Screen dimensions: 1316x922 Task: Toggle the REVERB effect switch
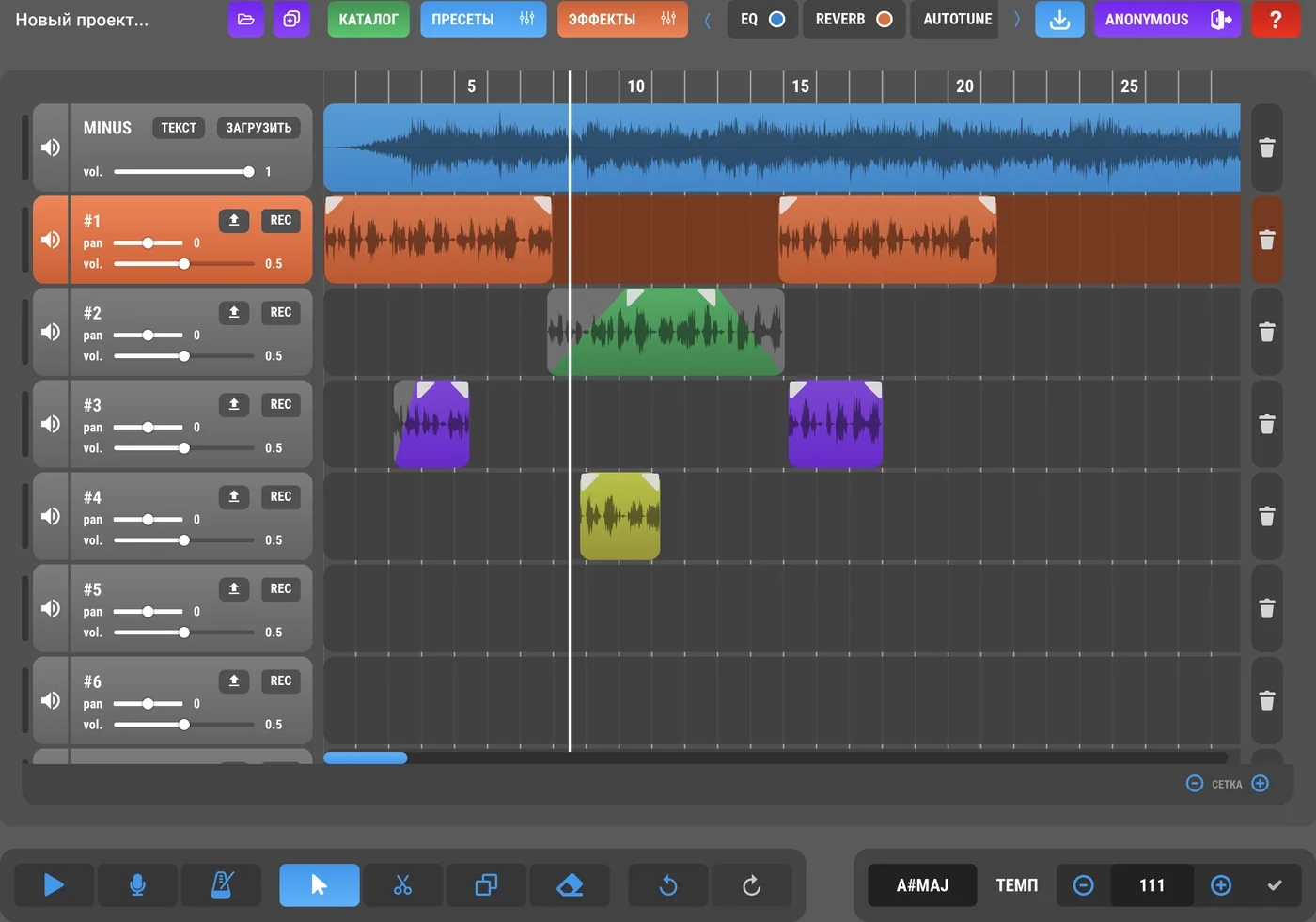click(854, 20)
